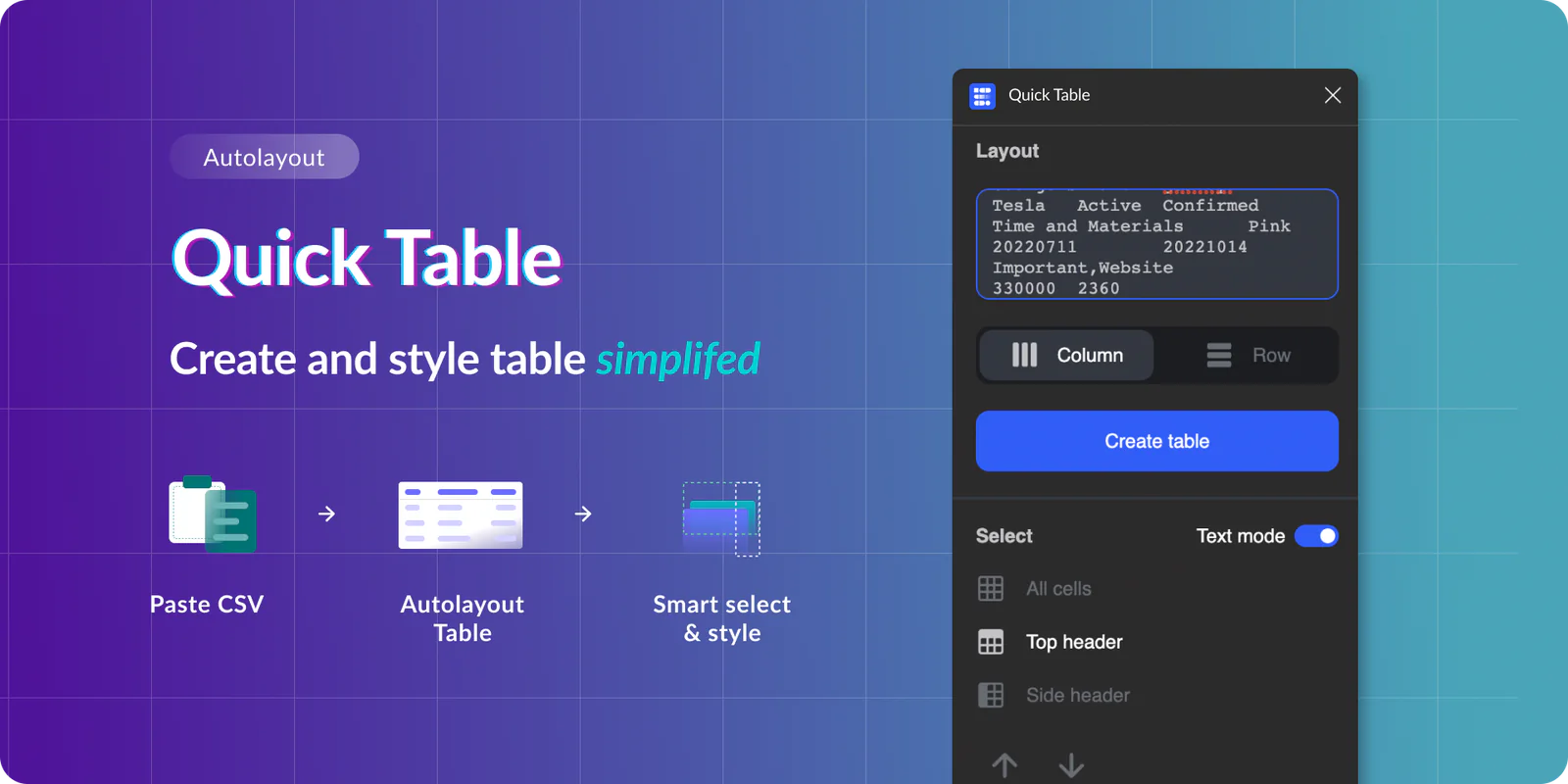Click the Autolayout pill badge

[x=265, y=157]
